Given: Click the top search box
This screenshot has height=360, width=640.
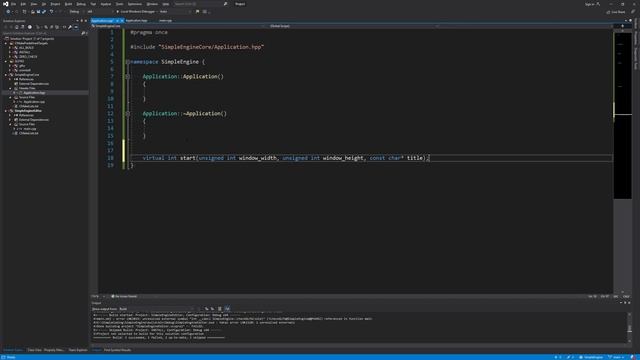Looking at the screenshot, I should point(200,4).
